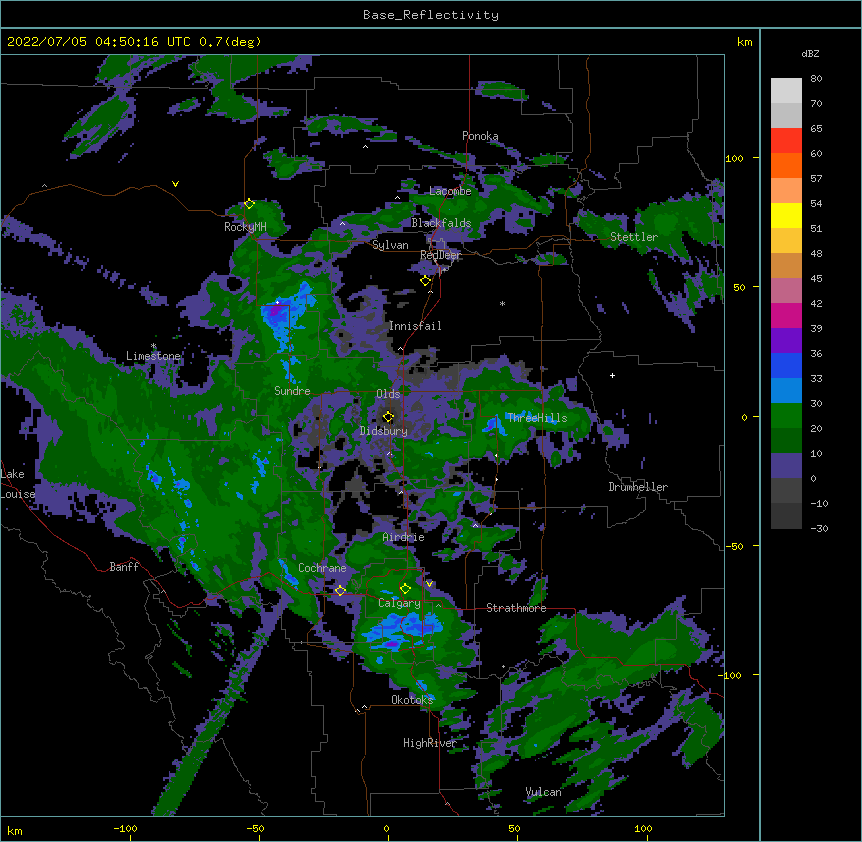Viewport: 862px width, 842px height.
Task: Click the RockyMH label
Action: tap(245, 226)
